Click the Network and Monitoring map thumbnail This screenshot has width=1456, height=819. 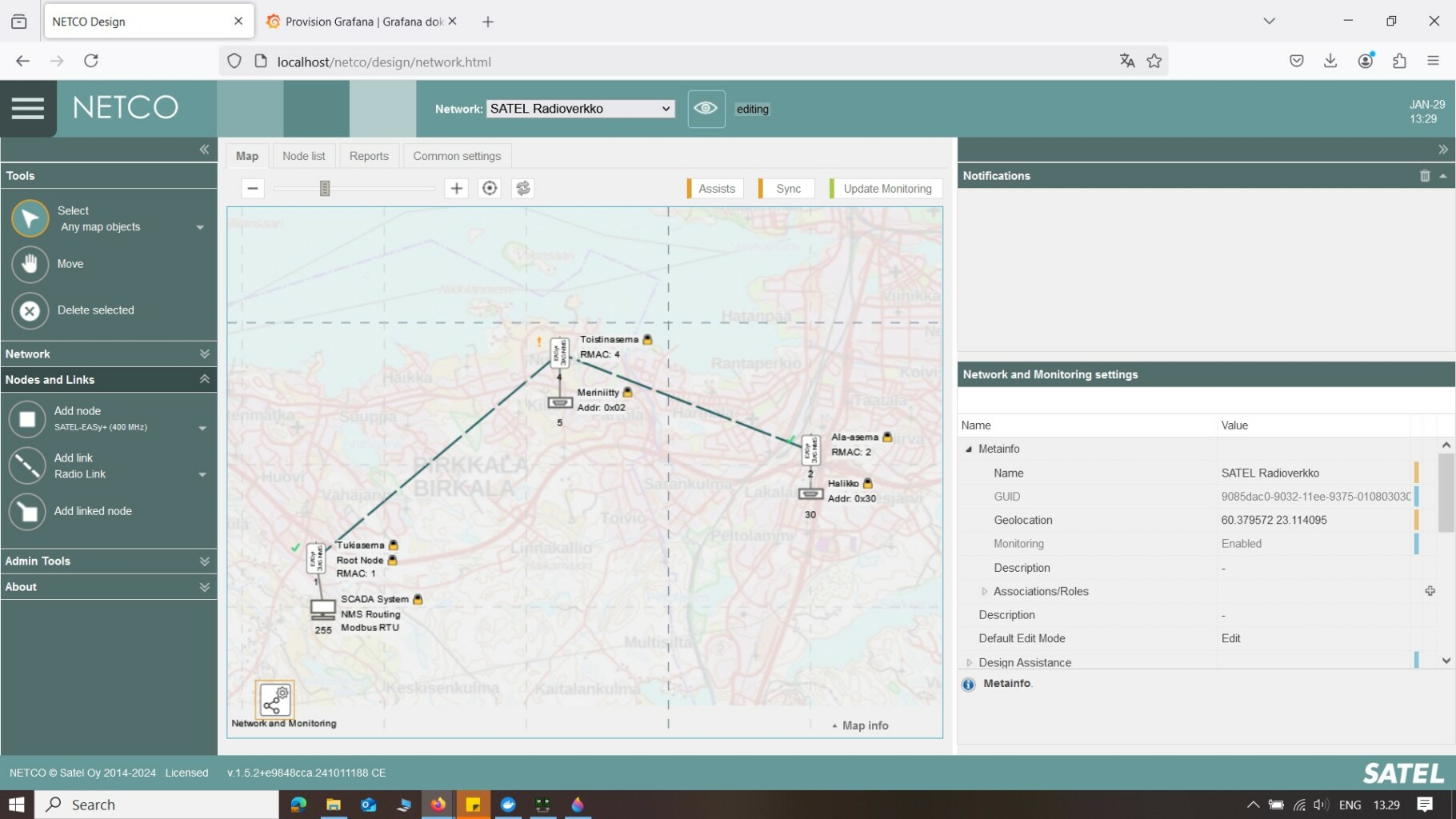(275, 700)
